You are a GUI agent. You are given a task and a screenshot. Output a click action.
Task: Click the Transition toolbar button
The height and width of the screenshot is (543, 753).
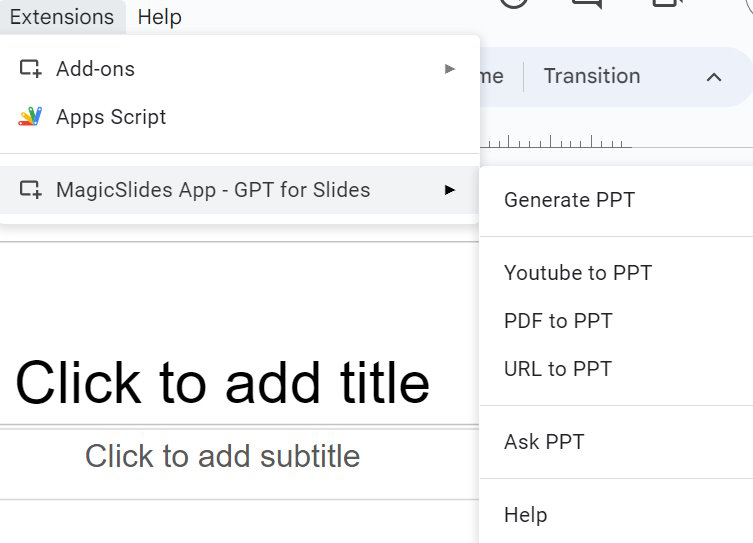point(591,77)
